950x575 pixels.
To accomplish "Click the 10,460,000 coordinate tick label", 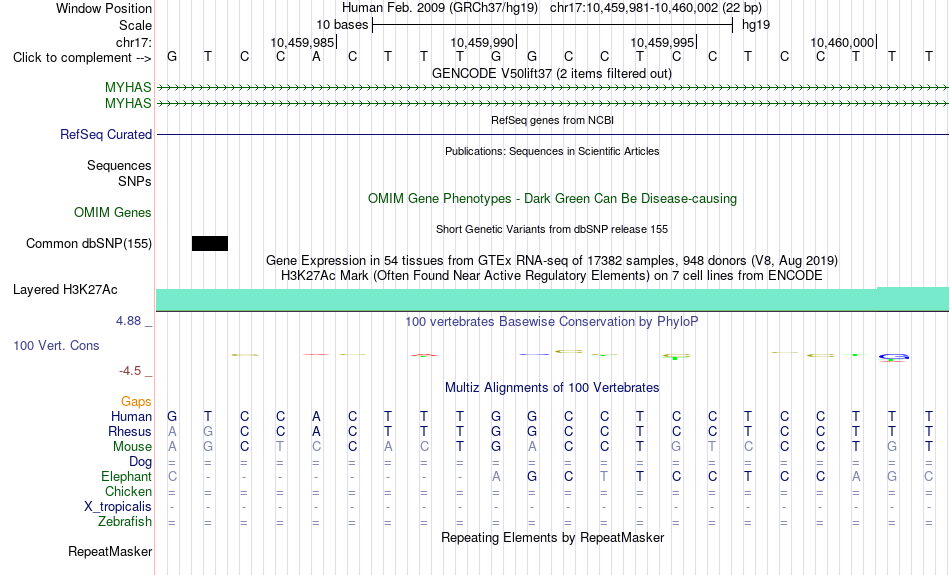I will [842, 42].
